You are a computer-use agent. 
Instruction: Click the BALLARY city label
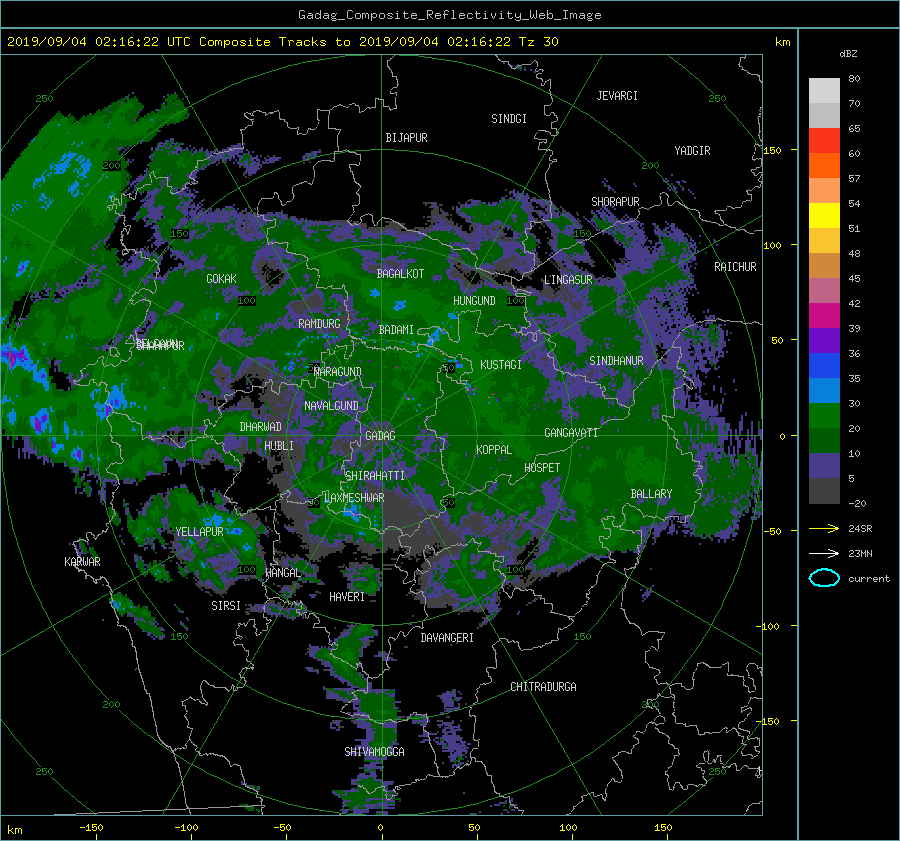click(651, 494)
